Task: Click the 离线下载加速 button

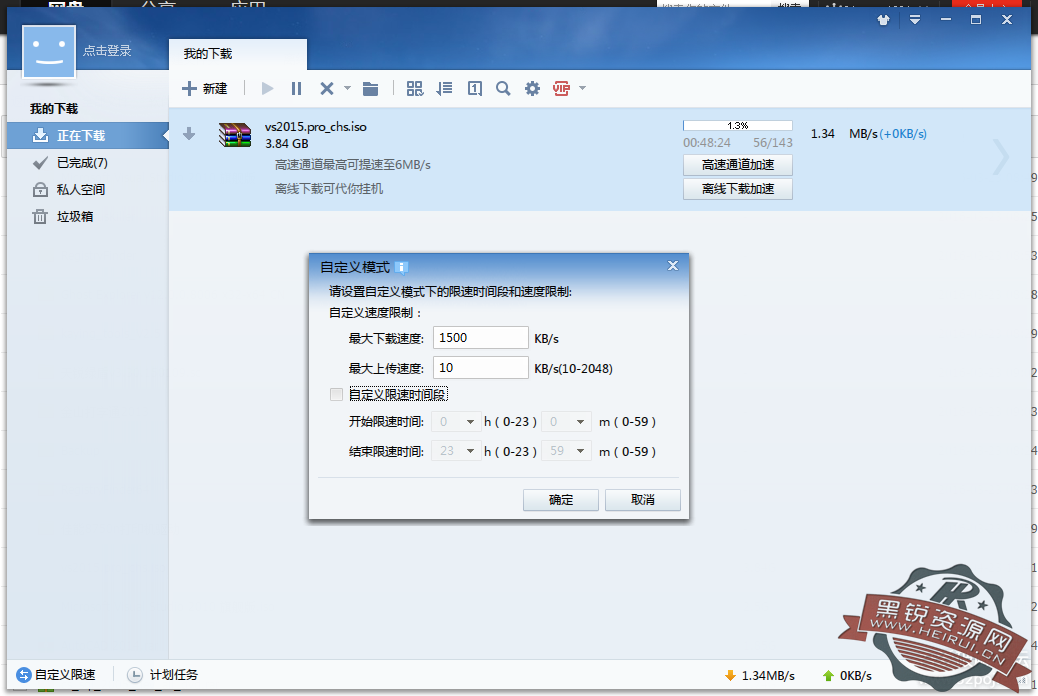Action: coord(737,189)
